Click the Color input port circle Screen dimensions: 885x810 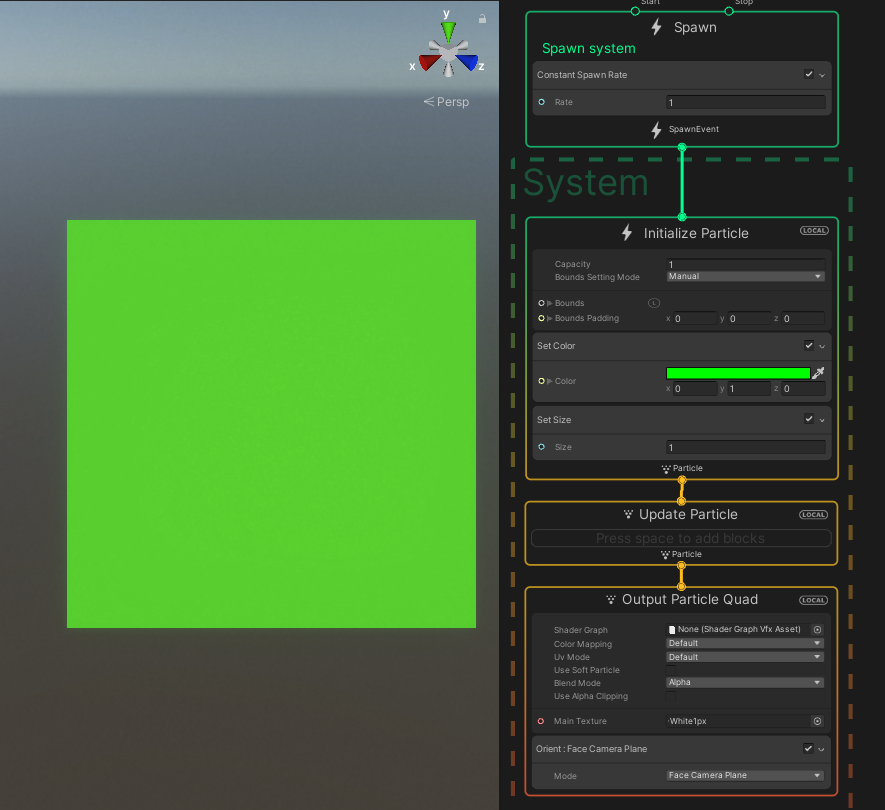click(541, 381)
